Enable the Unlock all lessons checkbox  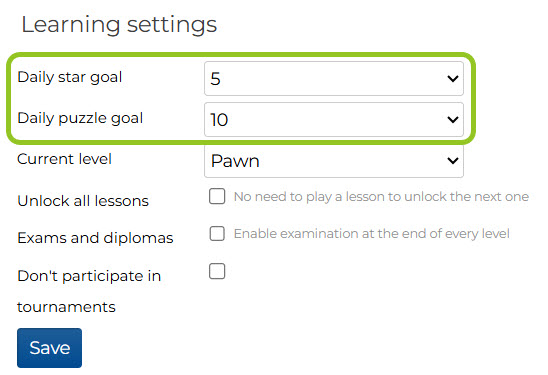click(217, 196)
